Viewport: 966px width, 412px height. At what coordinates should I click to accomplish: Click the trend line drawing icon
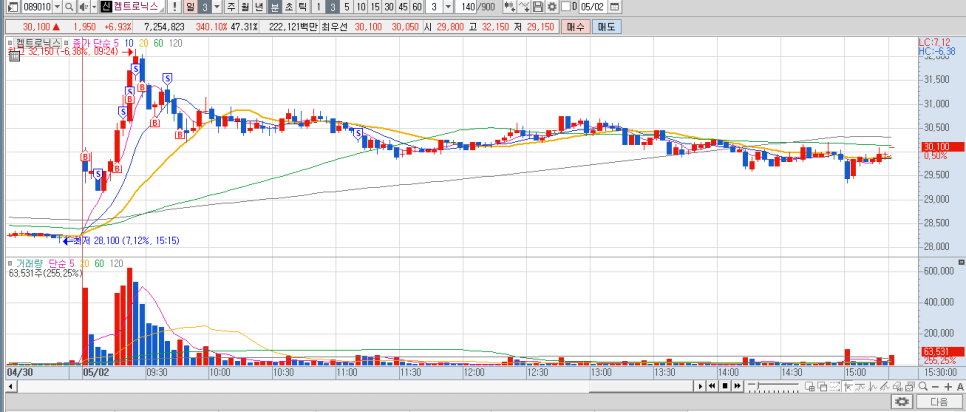point(860,386)
